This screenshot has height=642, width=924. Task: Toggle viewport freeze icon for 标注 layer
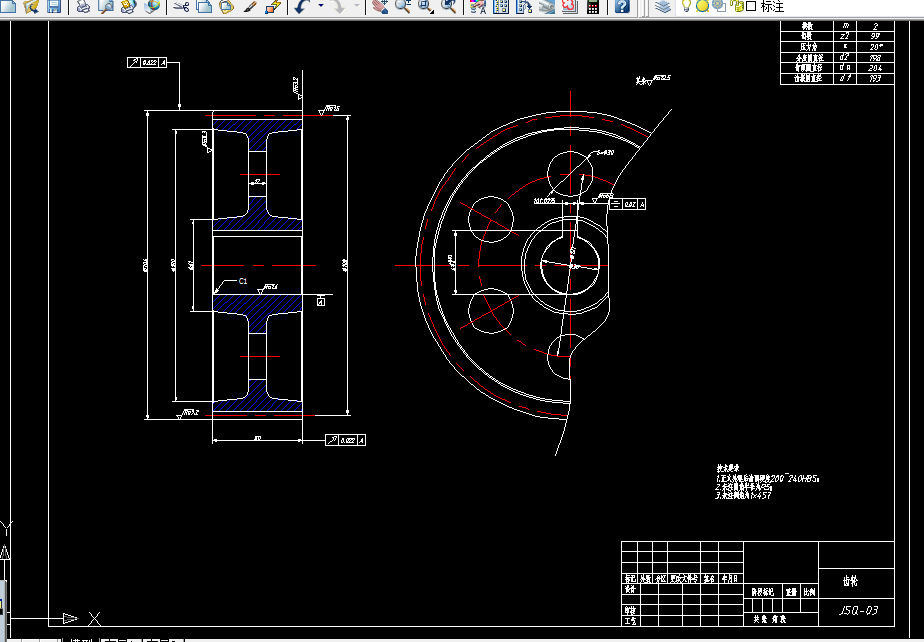click(718, 6)
